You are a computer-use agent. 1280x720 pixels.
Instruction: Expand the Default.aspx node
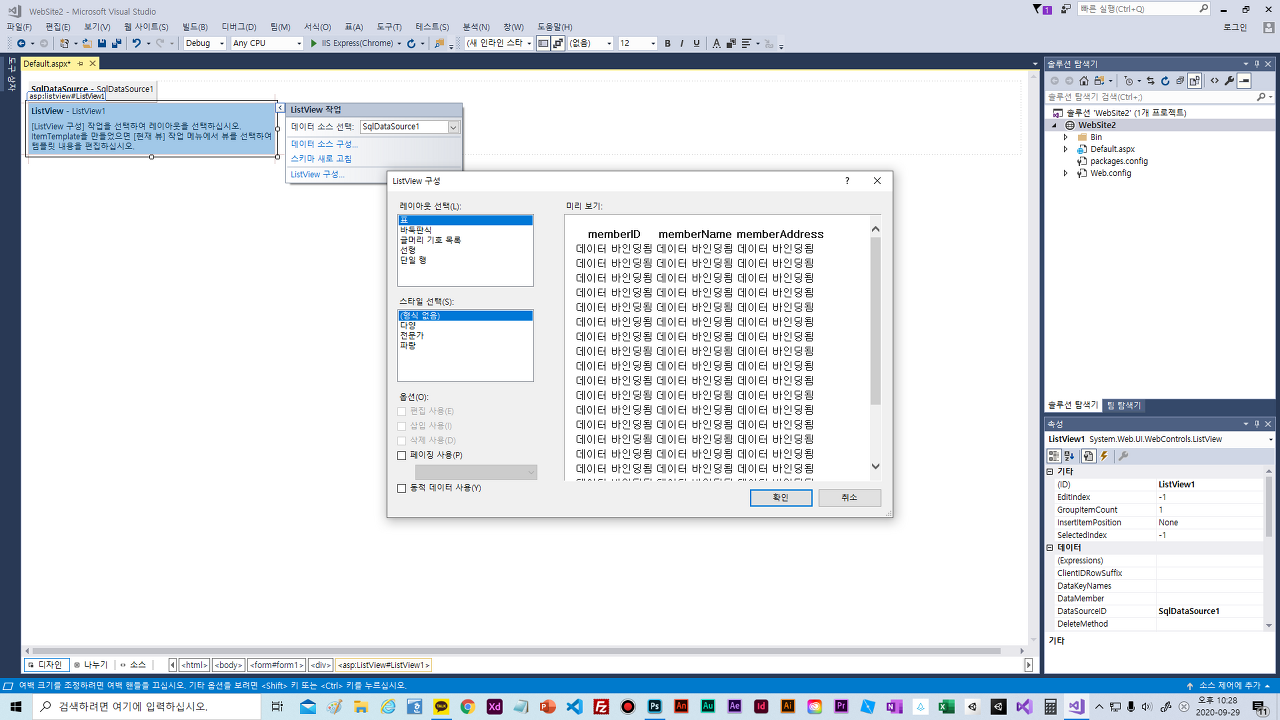pos(1066,149)
